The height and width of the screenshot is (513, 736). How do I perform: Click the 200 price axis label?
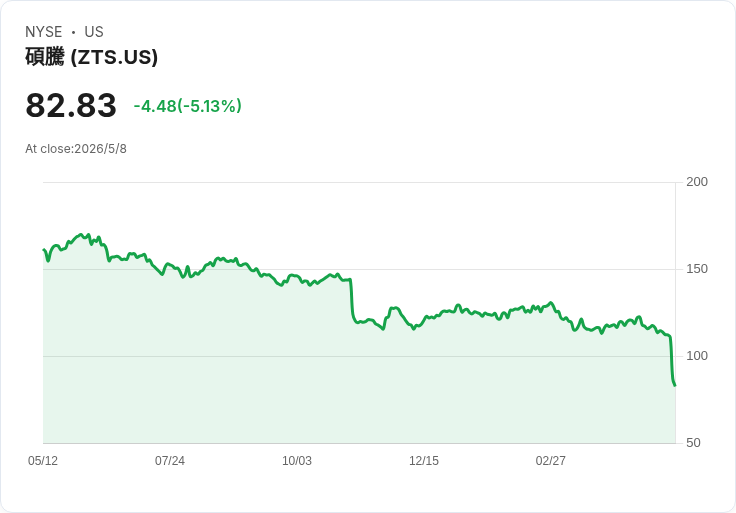tap(697, 182)
